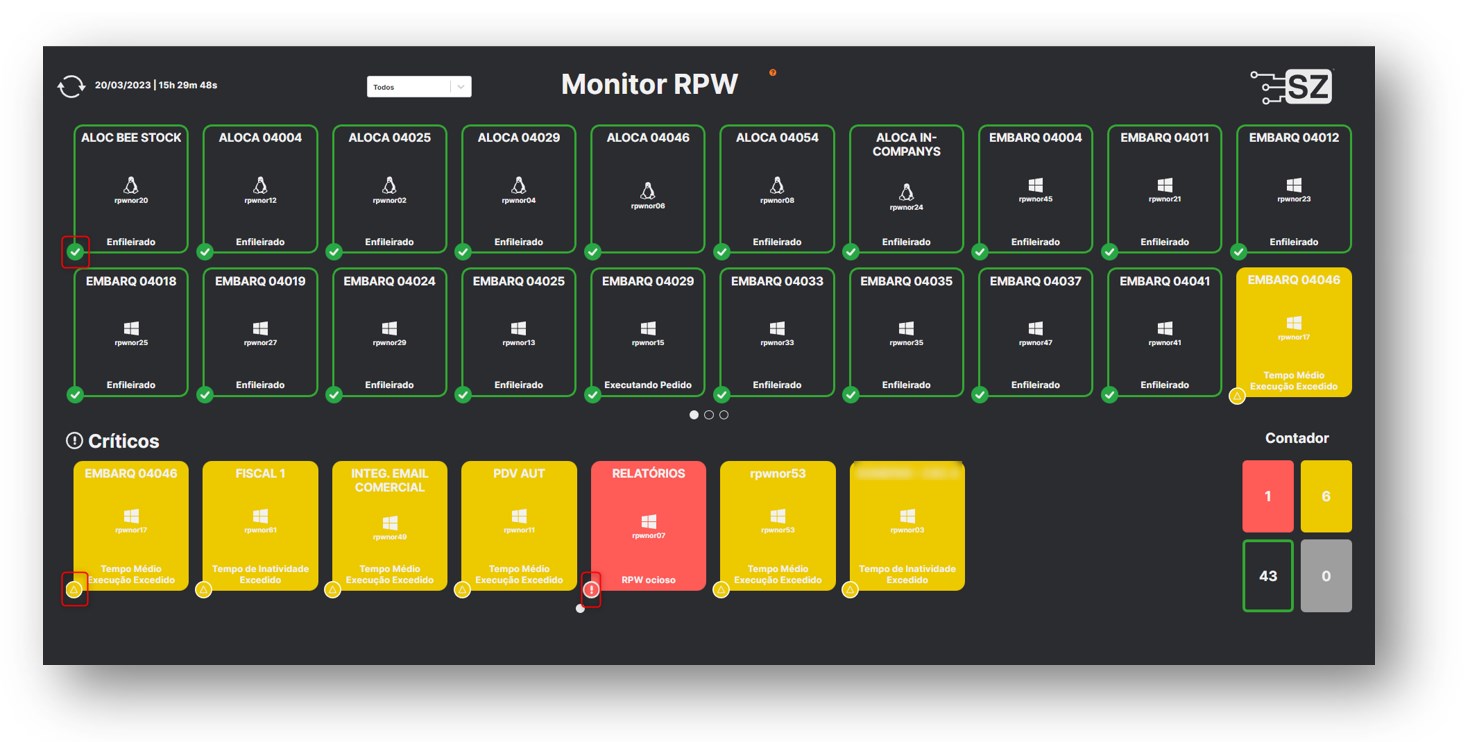Image resolution: width=1468 pixels, height=742 pixels.
Task: Open the EMBARQ 04029 Executando Pedido card
Action: pos(648,332)
